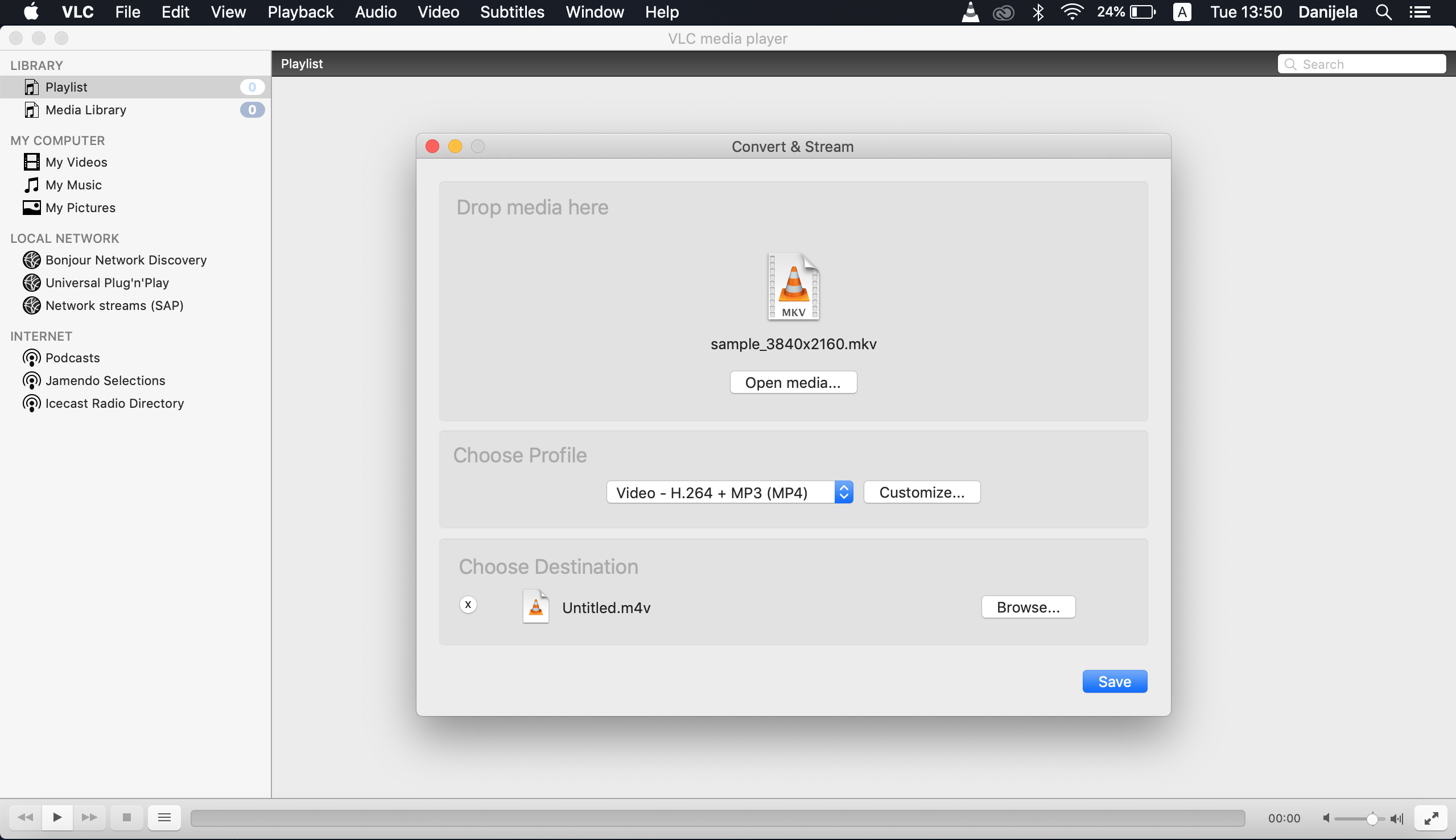
Task: Click Customize button to edit profile settings
Action: click(921, 491)
